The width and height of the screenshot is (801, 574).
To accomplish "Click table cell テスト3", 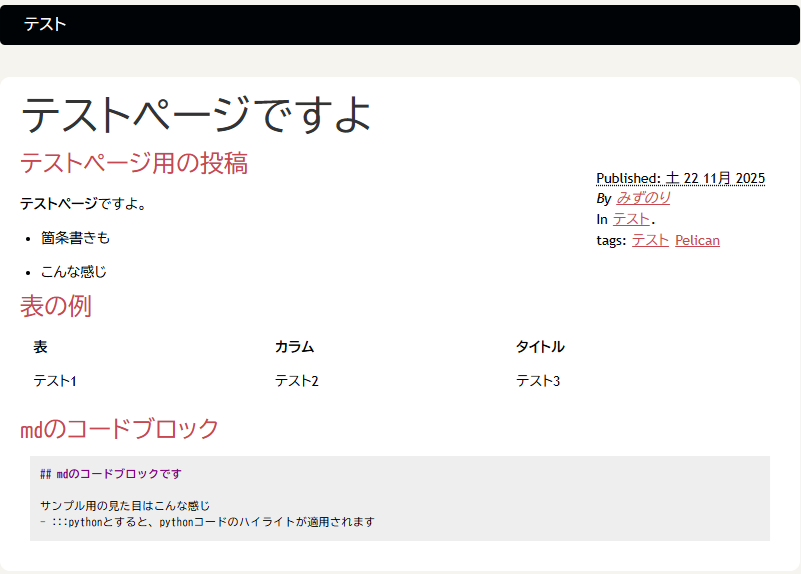I will point(538,381).
